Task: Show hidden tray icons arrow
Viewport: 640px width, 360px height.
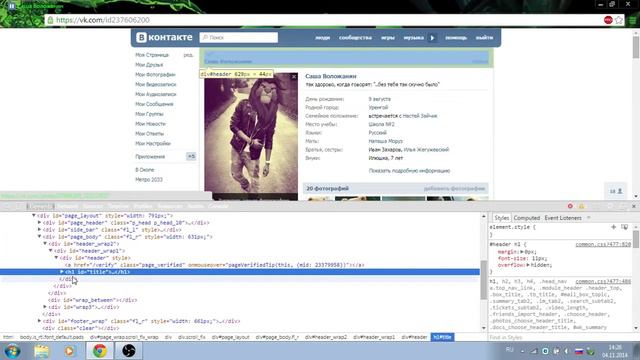Action: tap(522, 351)
